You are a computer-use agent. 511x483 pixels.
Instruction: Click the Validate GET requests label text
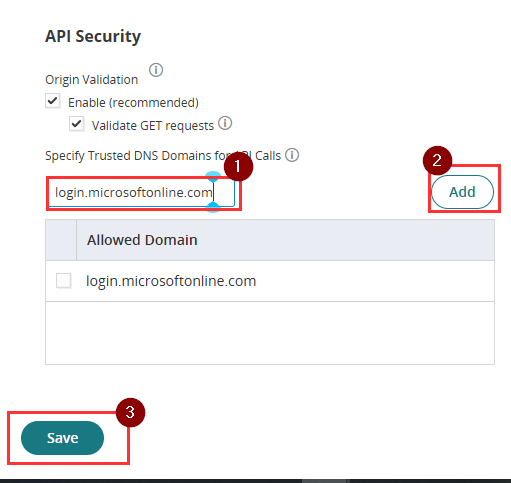pyautogui.click(x=153, y=126)
